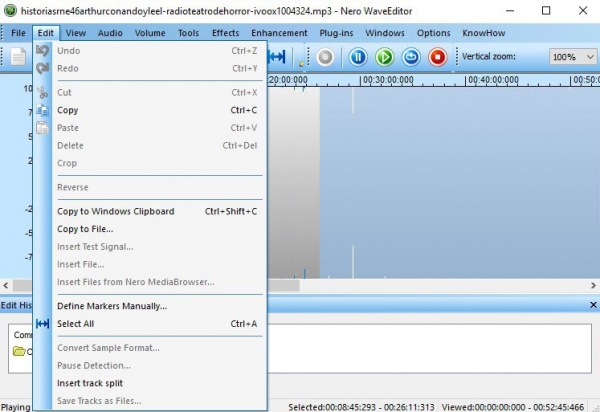Open Define Markers Manually... option
600x412 pixels.
[x=112, y=306]
